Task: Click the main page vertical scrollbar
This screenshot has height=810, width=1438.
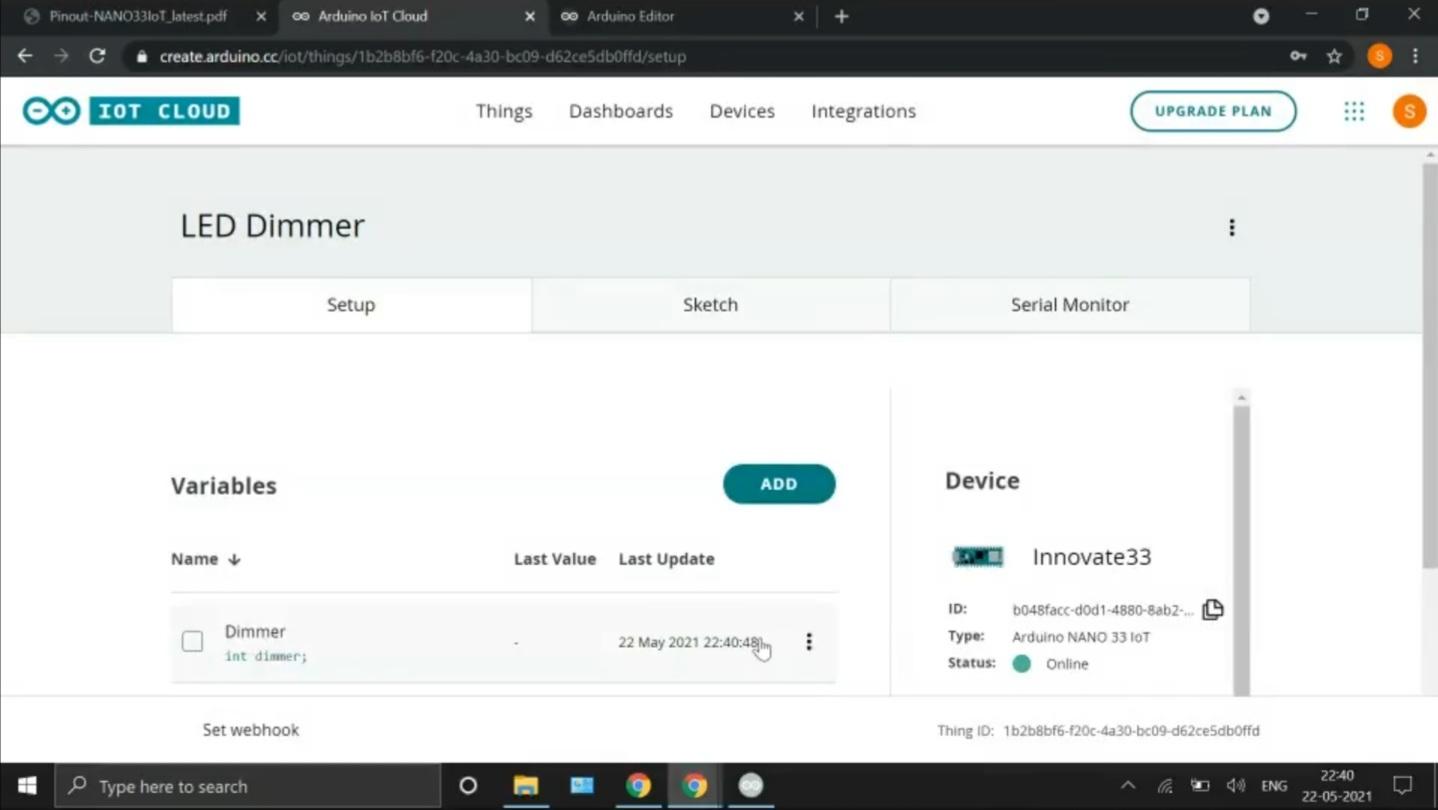Action: tap(1429, 365)
